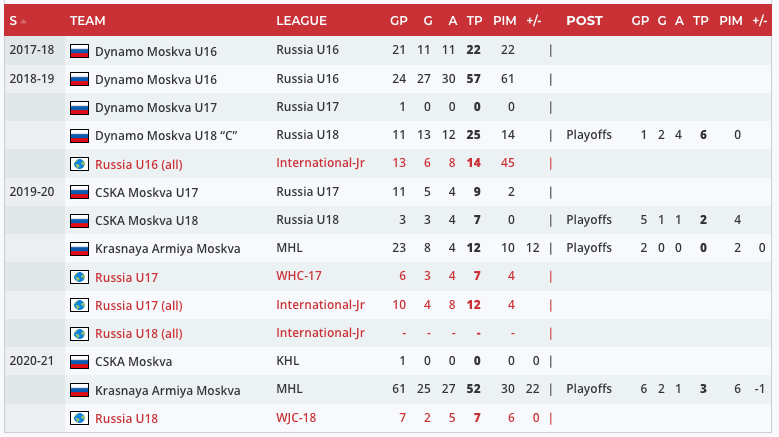
Task: Click the globe icon beside Russia U17 (all)
Action: pos(79,305)
